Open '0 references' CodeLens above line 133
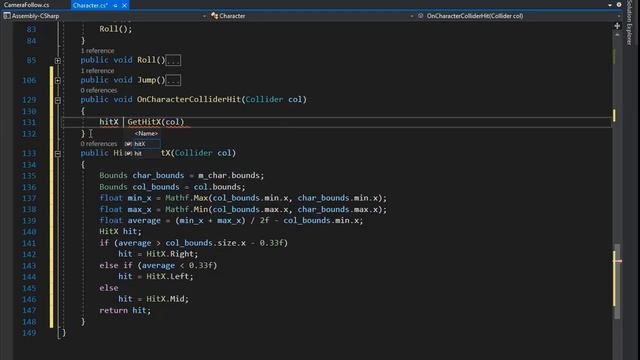Image resolution: width=640 pixels, height=360 pixels. click(99, 144)
